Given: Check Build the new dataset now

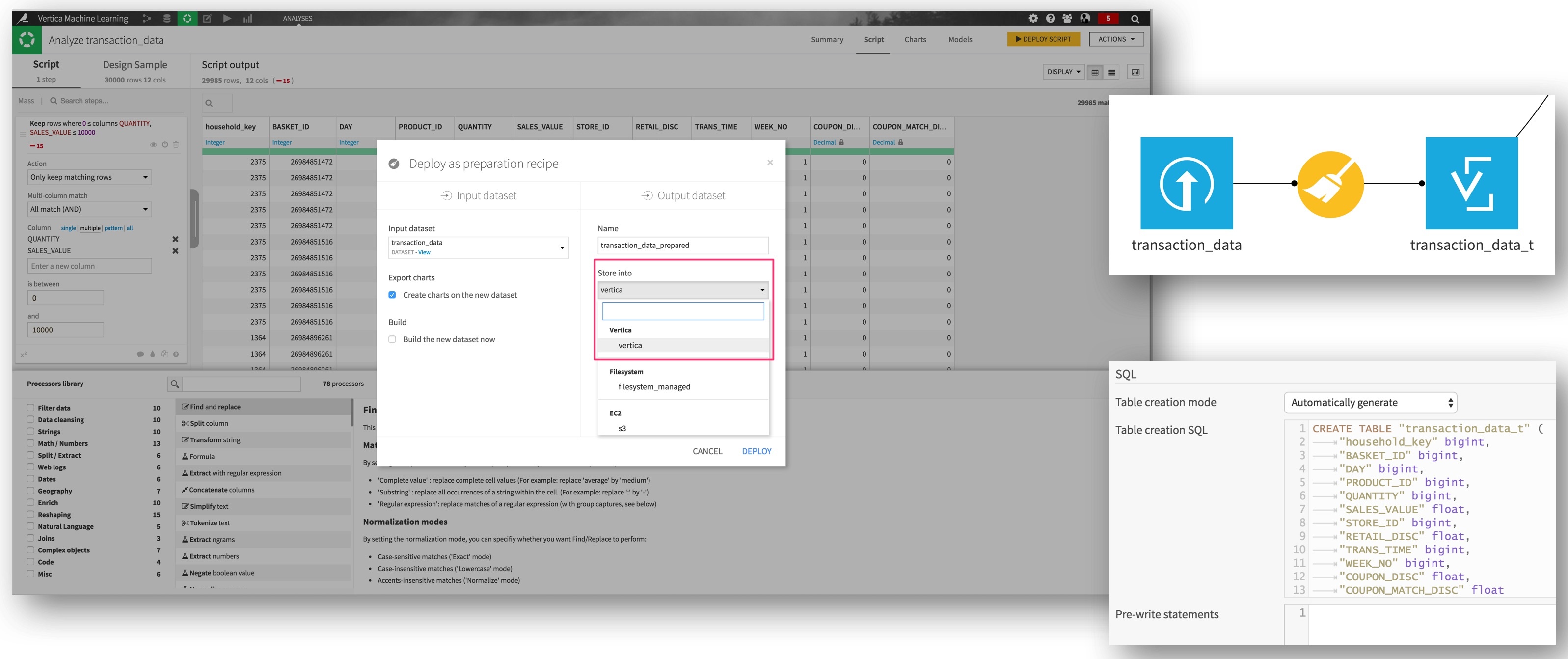Looking at the screenshot, I should coord(392,339).
